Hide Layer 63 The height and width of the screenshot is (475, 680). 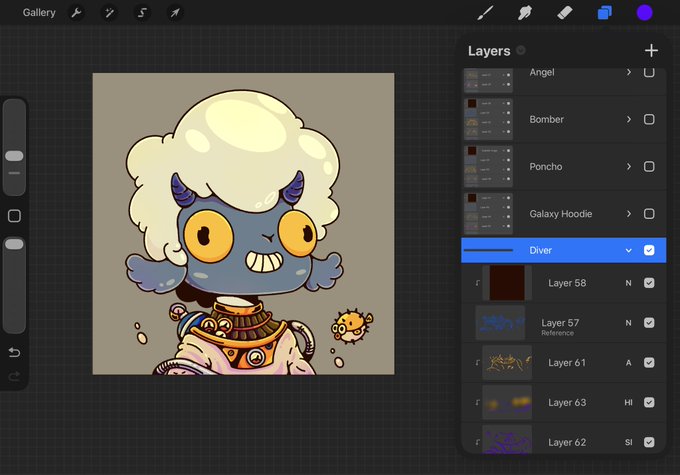(649, 403)
